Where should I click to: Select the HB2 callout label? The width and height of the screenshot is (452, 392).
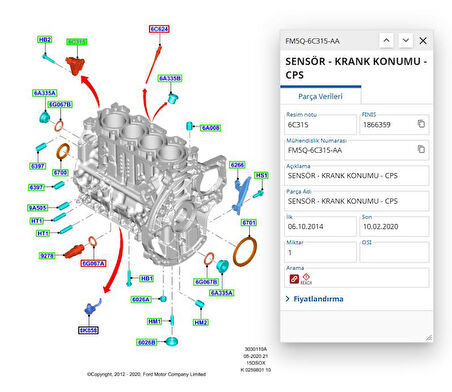click(44, 40)
